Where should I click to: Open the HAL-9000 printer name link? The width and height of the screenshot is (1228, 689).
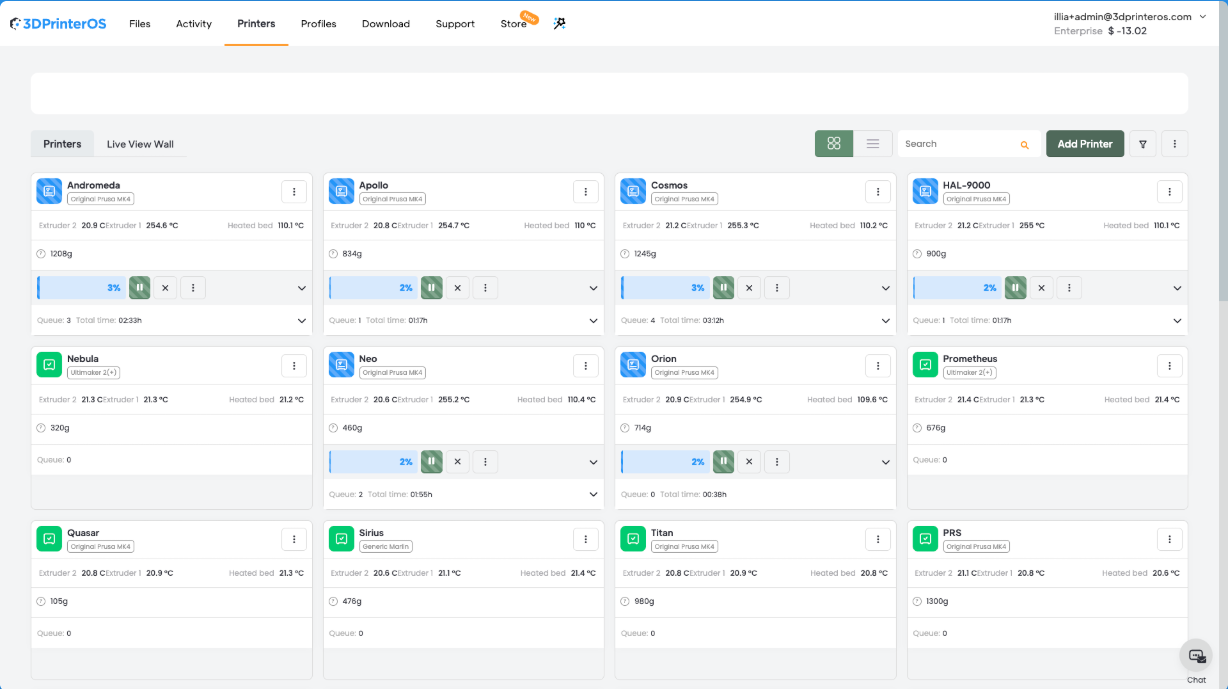click(967, 185)
